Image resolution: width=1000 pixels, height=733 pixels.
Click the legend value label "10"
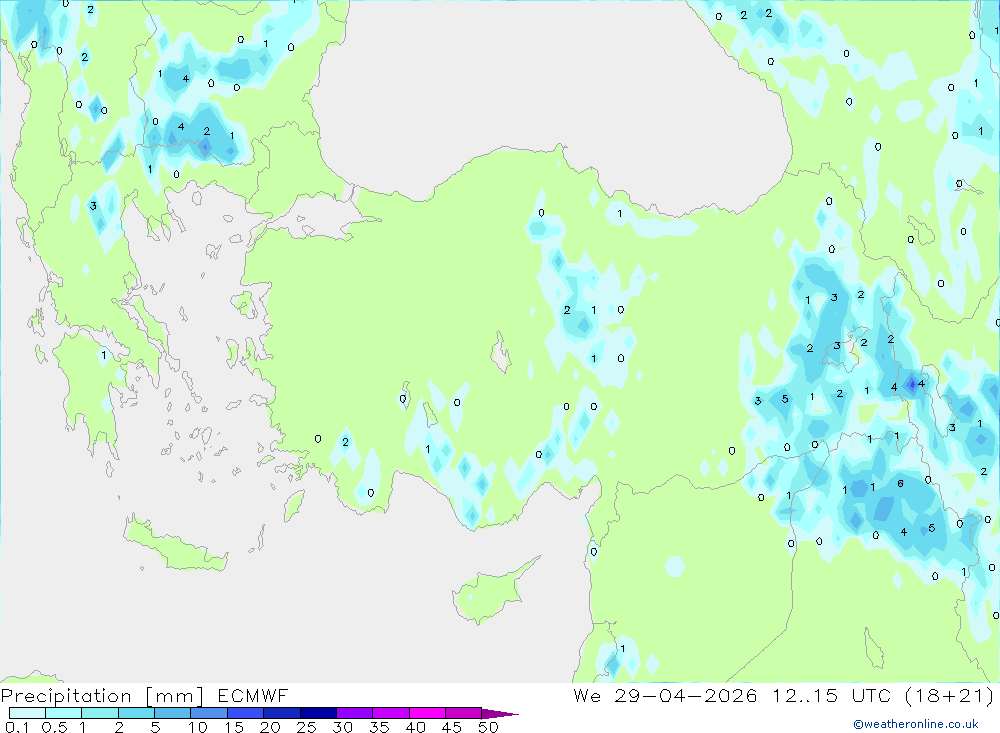pos(198,727)
